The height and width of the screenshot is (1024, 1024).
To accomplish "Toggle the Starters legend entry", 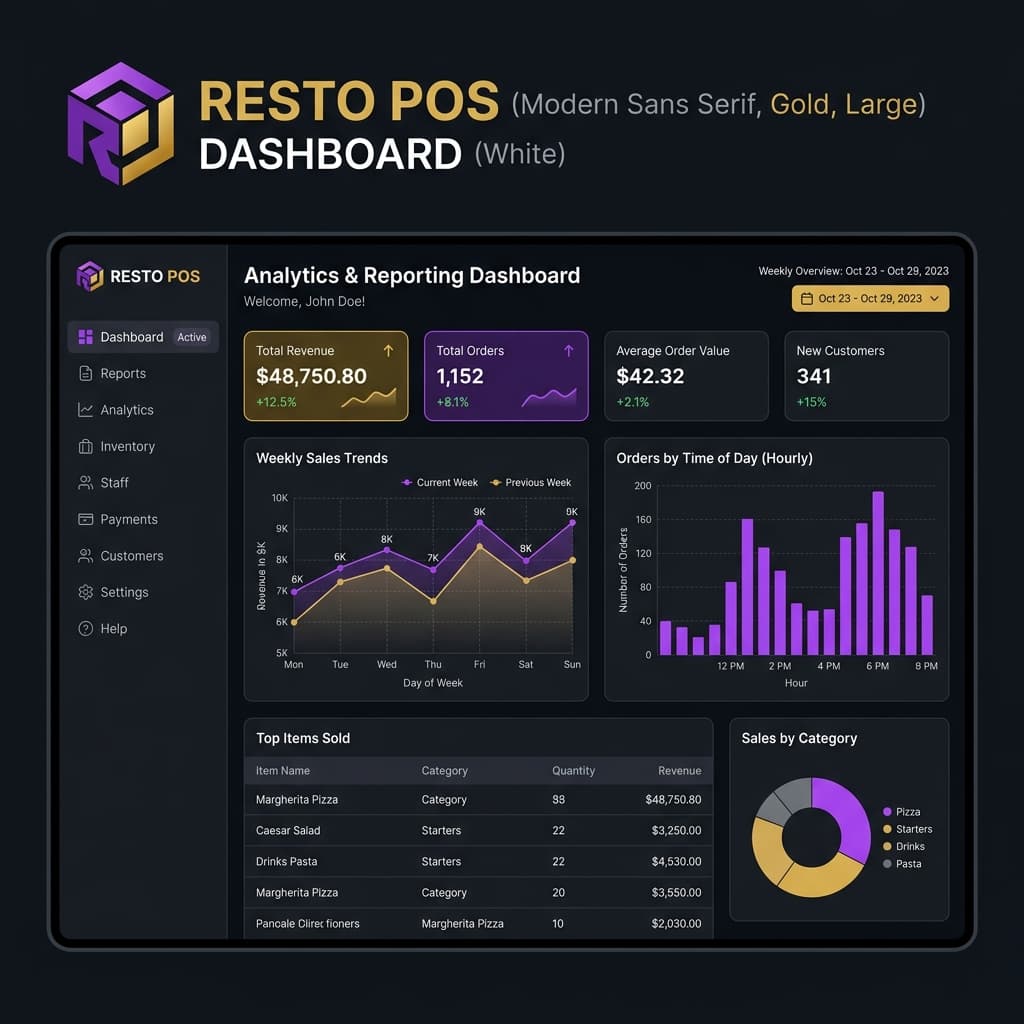I will point(908,829).
